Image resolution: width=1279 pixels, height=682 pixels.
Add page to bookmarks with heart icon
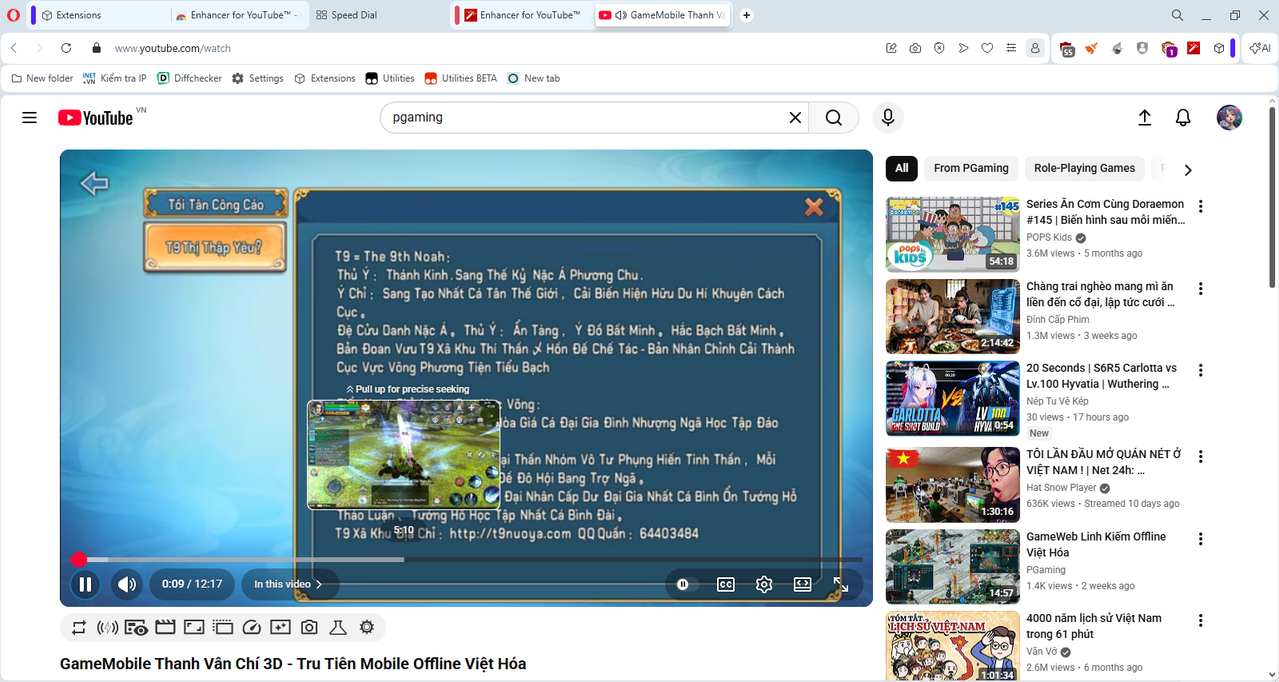[987, 48]
